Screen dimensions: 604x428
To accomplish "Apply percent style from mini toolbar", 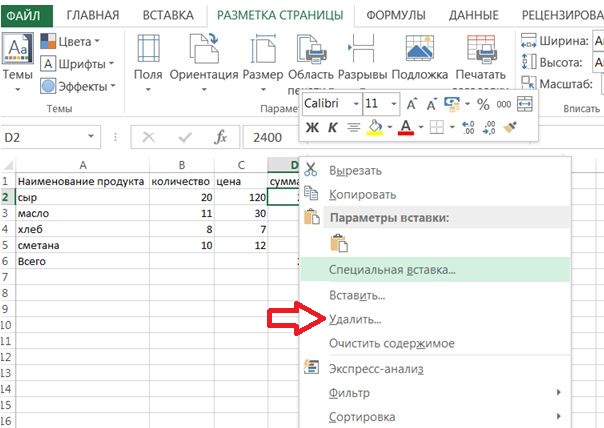I will (483, 104).
